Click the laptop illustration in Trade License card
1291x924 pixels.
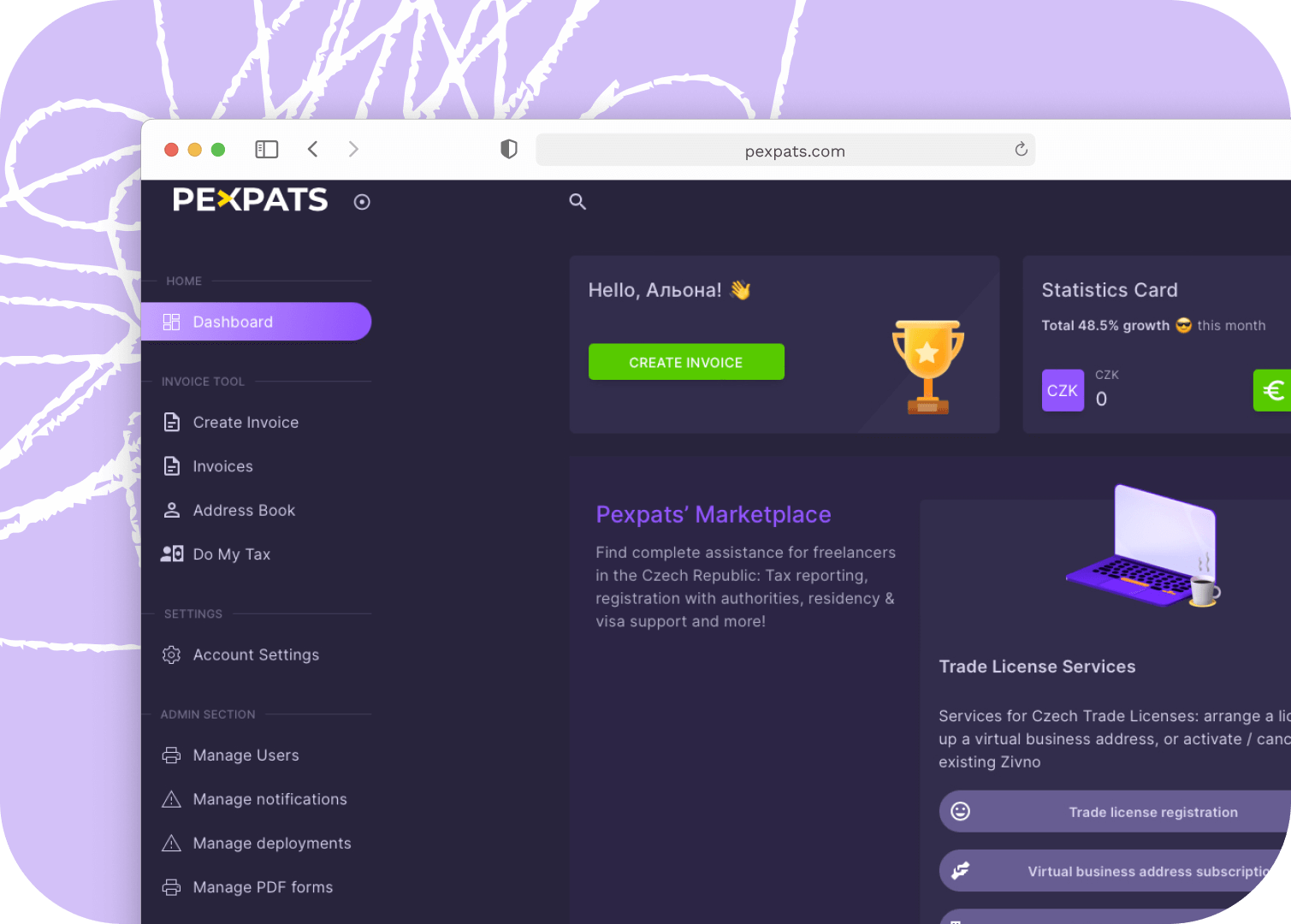tap(1143, 547)
